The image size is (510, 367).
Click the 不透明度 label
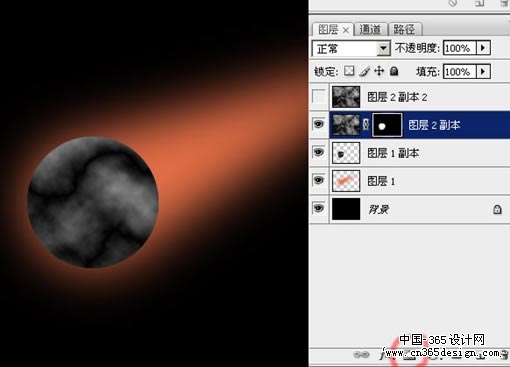pyautogui.click(x=417, y=48)
